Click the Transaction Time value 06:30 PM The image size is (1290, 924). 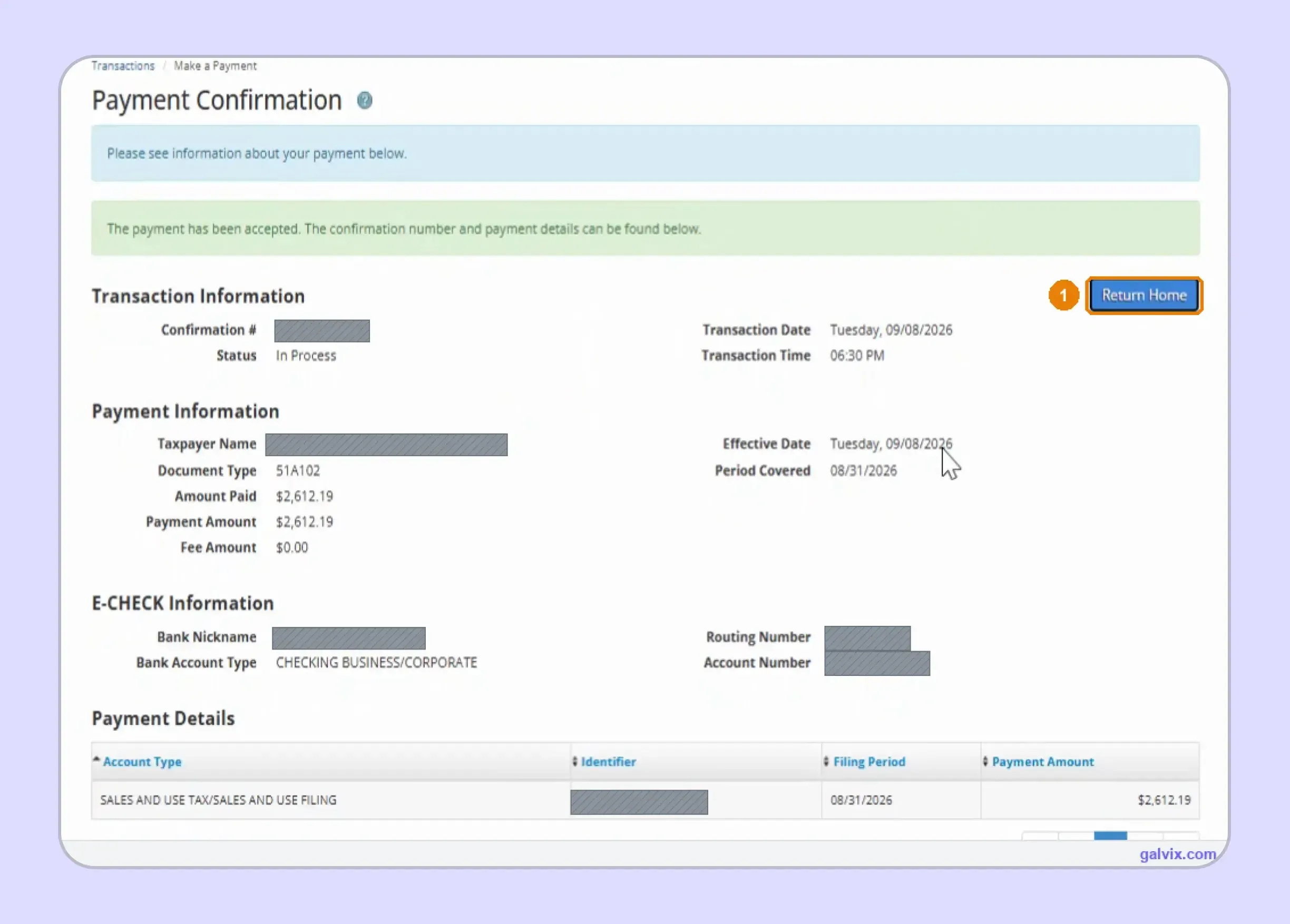click(x=857, y=356)
